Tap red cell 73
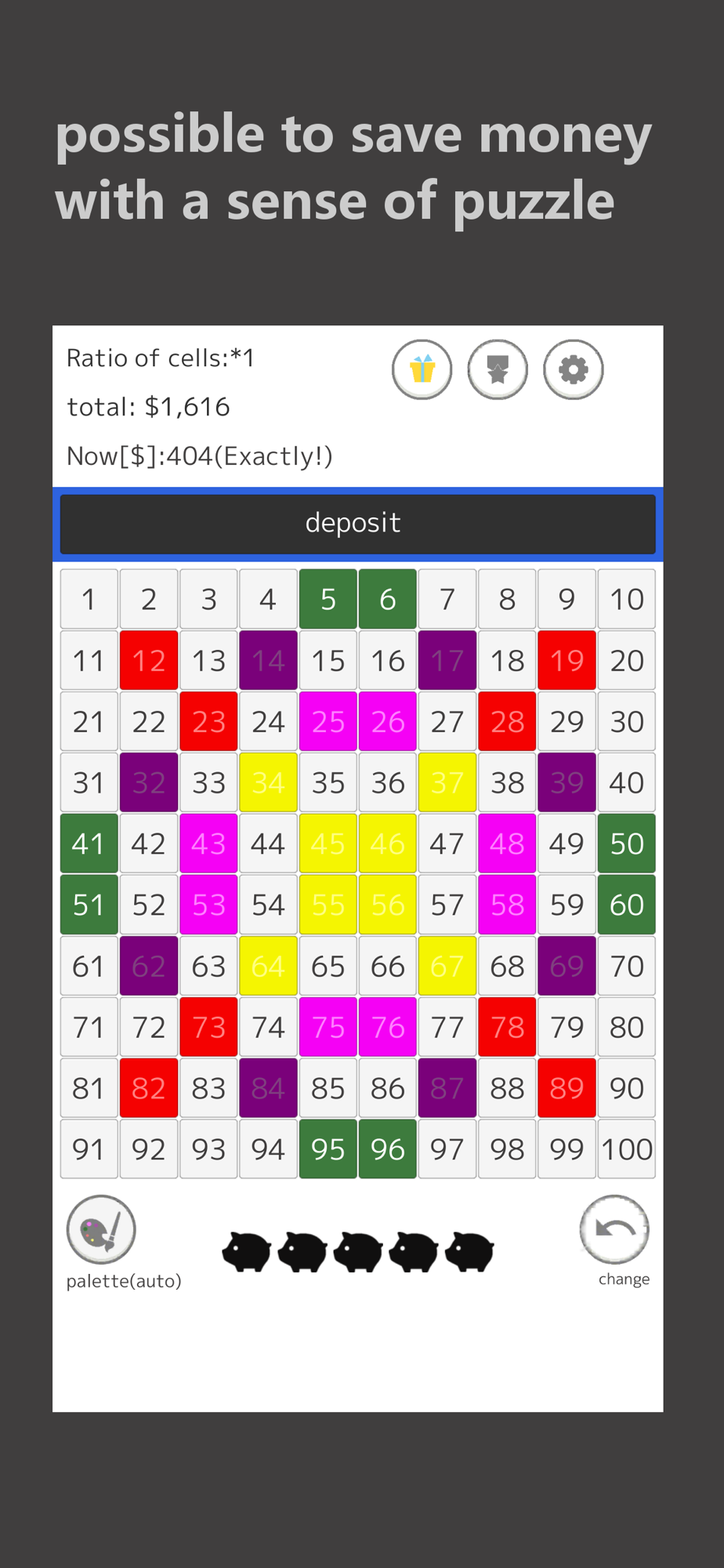 click(208, 1027)
